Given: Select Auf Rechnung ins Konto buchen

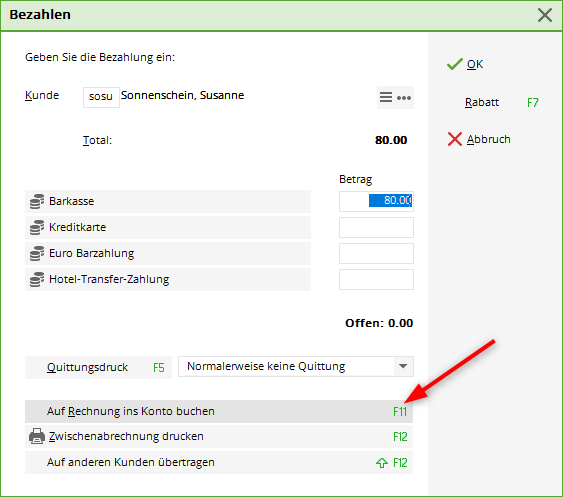Looking at the screenshot, I should point(219,411).
